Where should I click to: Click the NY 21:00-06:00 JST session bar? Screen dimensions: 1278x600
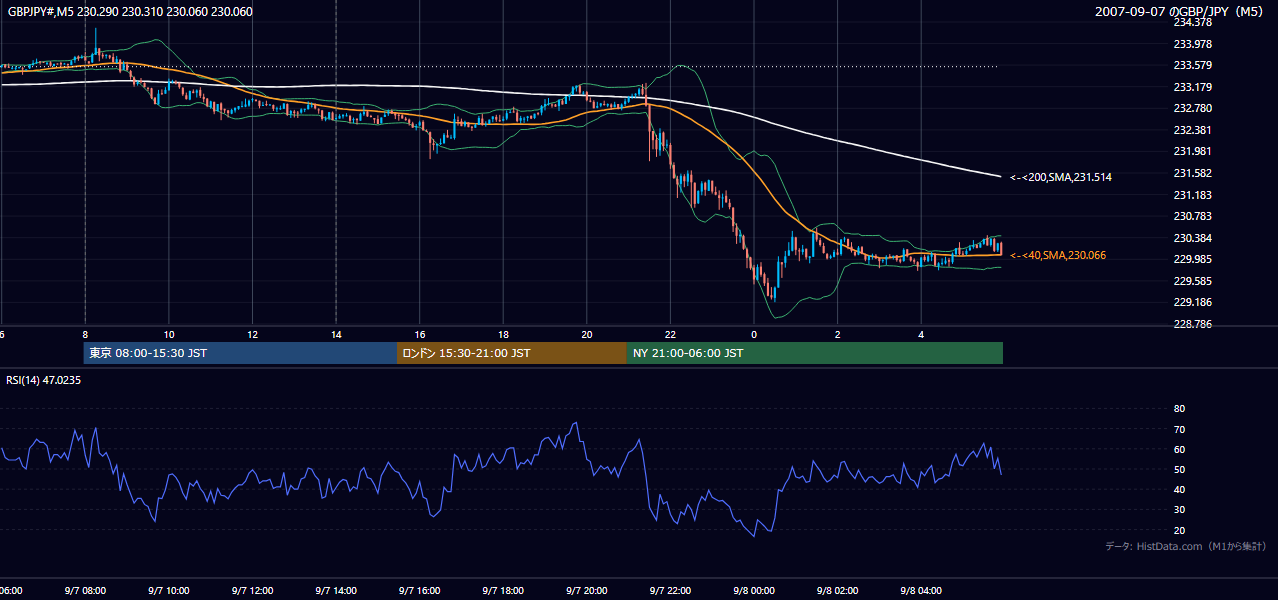pyautogui.click(x=815, y=353)
